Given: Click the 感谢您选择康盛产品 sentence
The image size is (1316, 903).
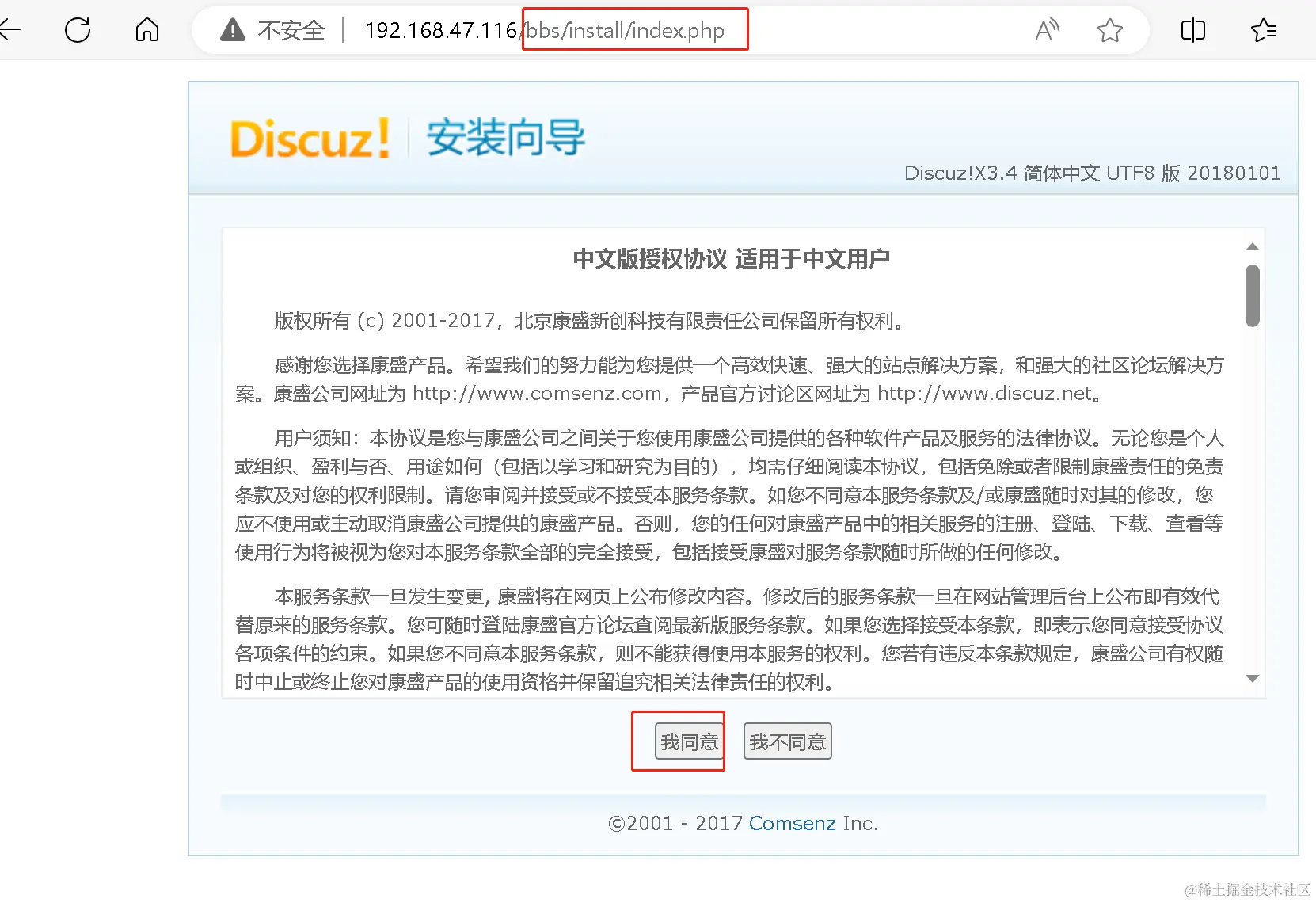Looking at the screenshot, I should tap(365, 365).
